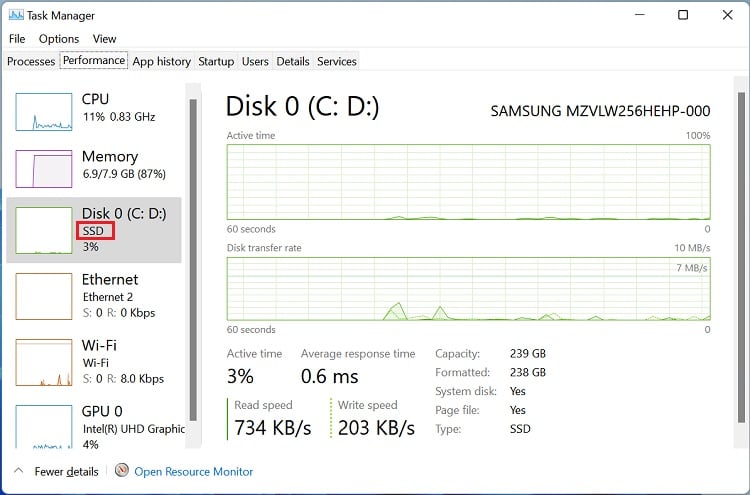
Task: Open the View menu
Action: (x=104, y=39)
